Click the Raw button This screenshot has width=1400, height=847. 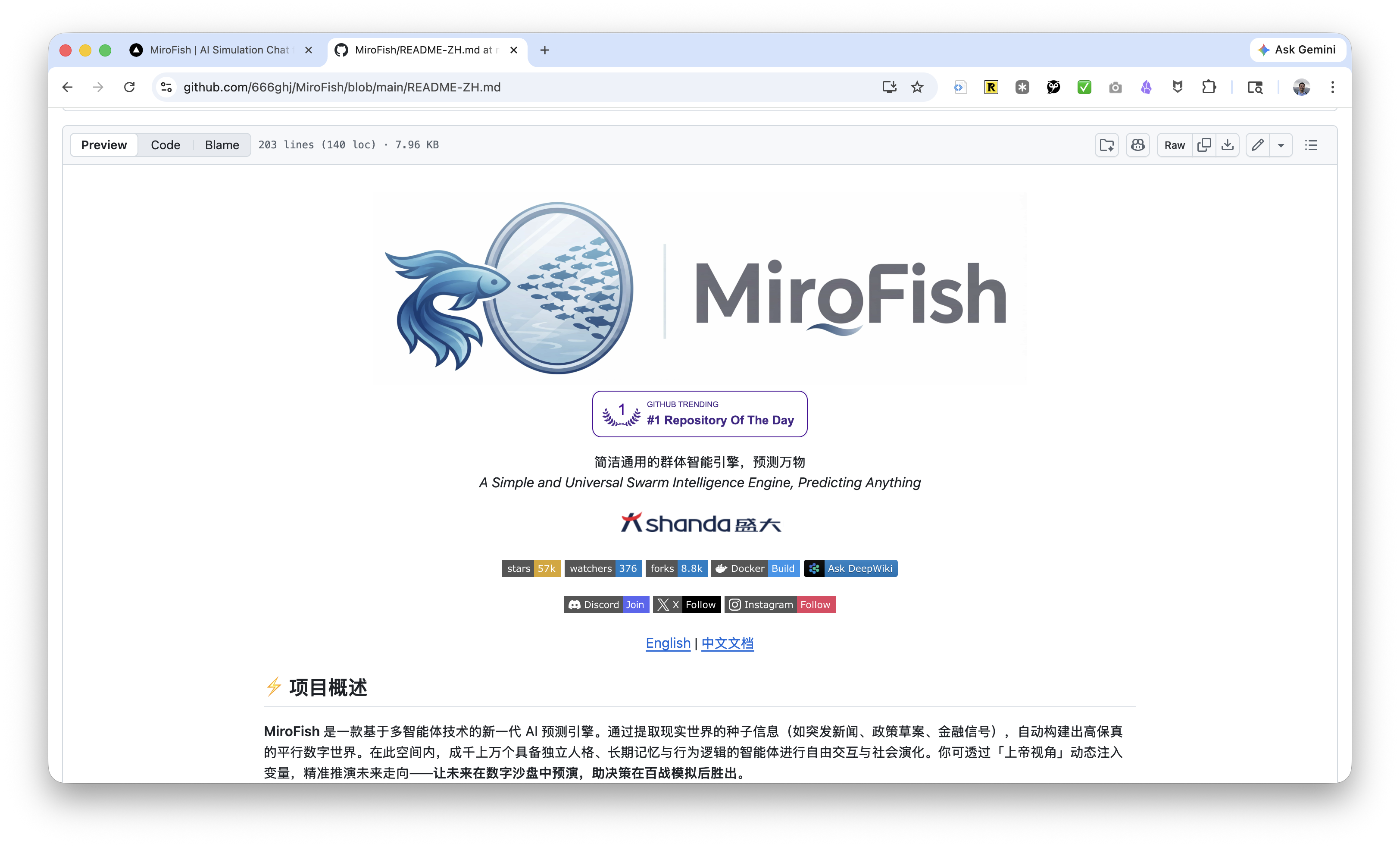coord(1175,145)
